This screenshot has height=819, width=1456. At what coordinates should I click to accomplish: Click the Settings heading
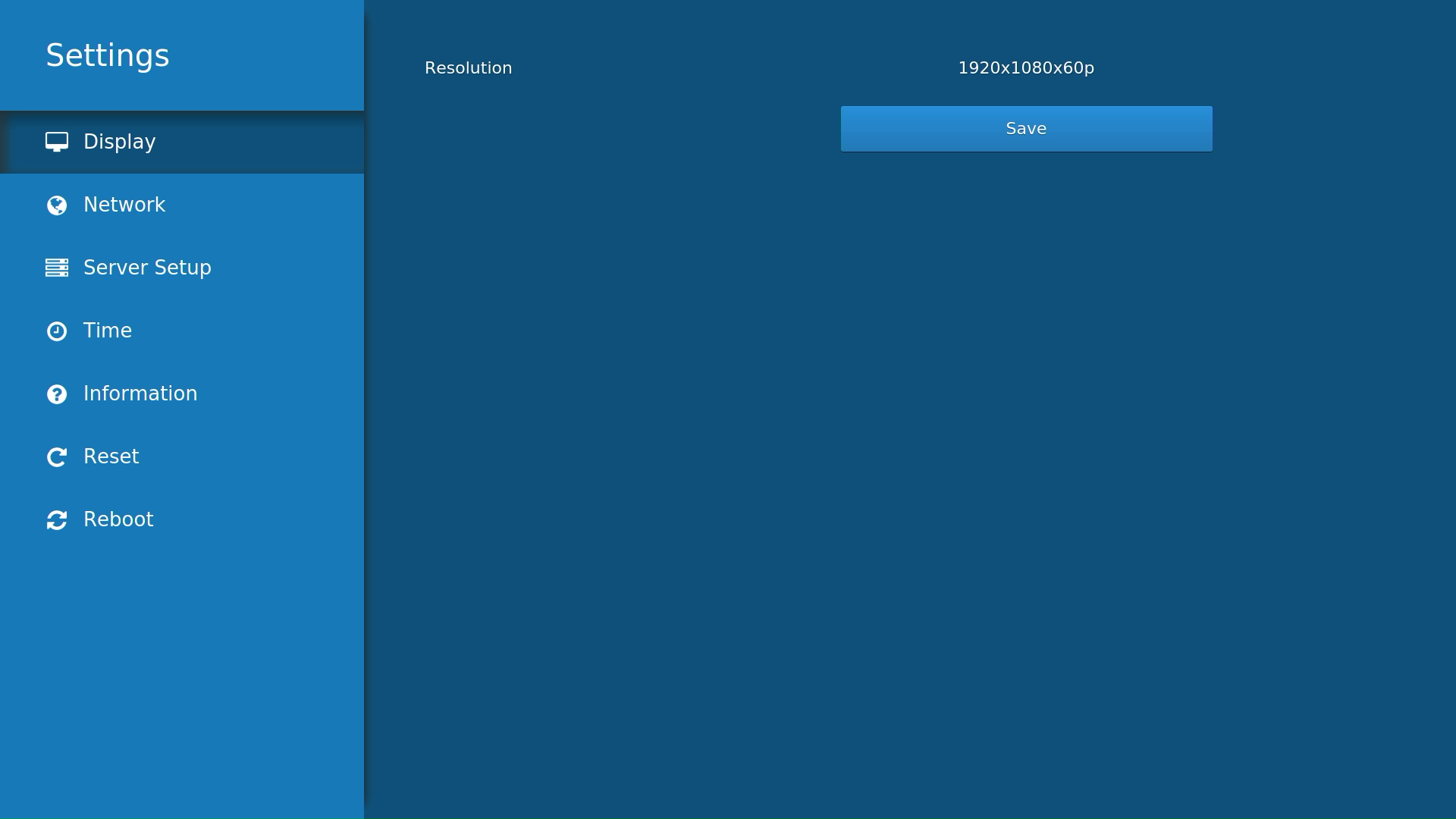click(108, 54)
